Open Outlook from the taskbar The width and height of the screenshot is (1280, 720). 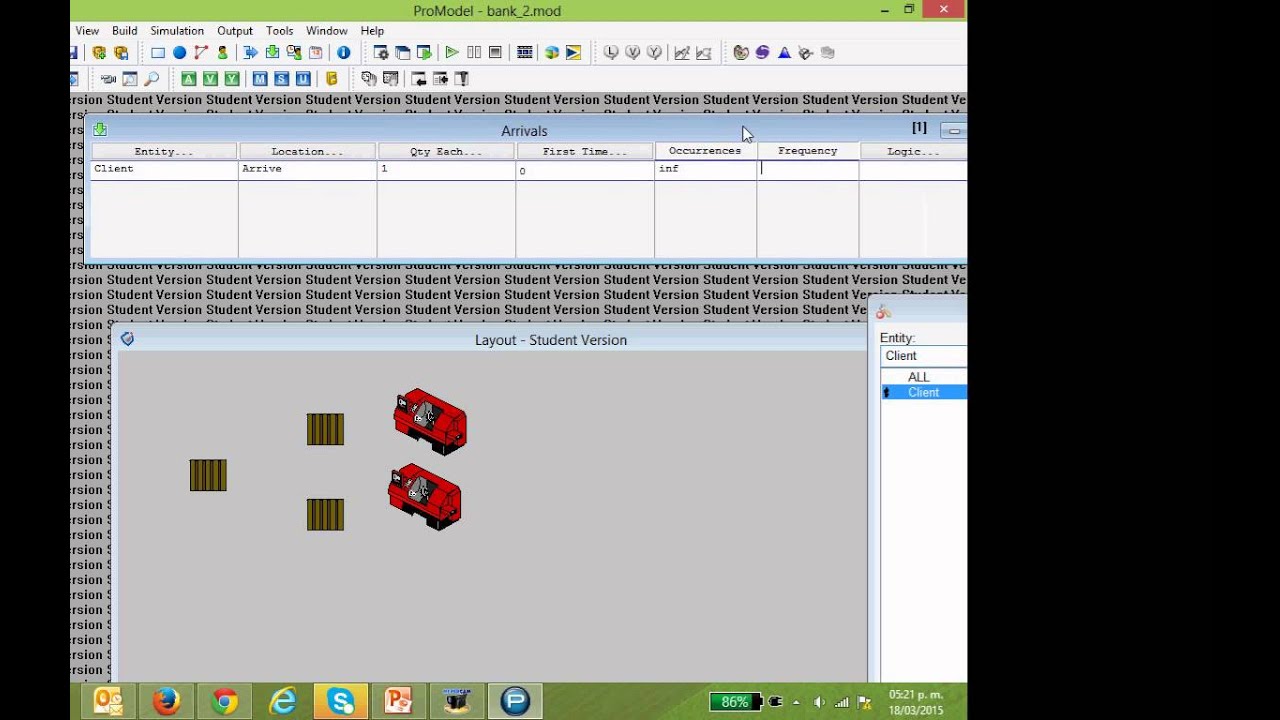tap(108, 701)
